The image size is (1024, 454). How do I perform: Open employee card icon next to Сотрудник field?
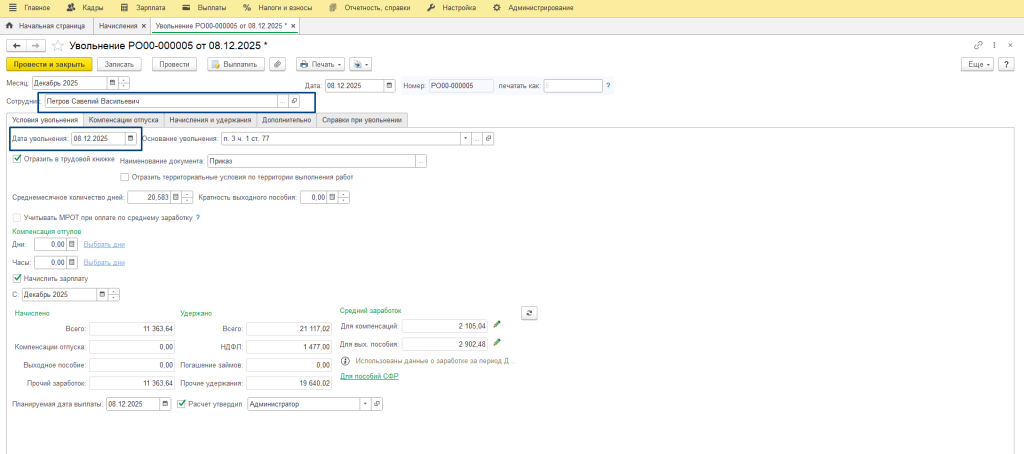pyautogui.click(x=293, y=102)
